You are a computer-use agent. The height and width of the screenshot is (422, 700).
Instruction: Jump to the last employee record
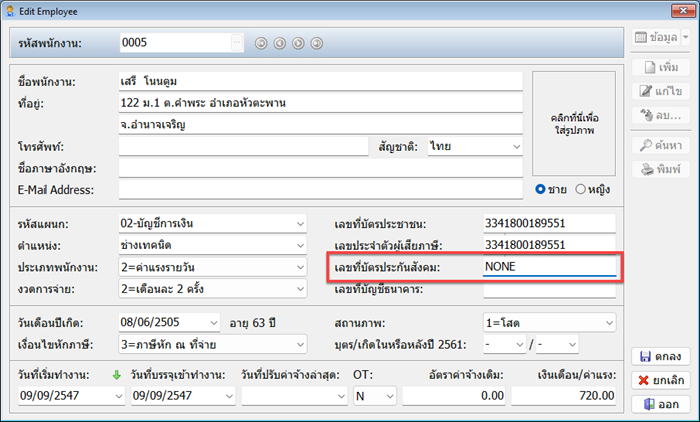coord(316,43)
